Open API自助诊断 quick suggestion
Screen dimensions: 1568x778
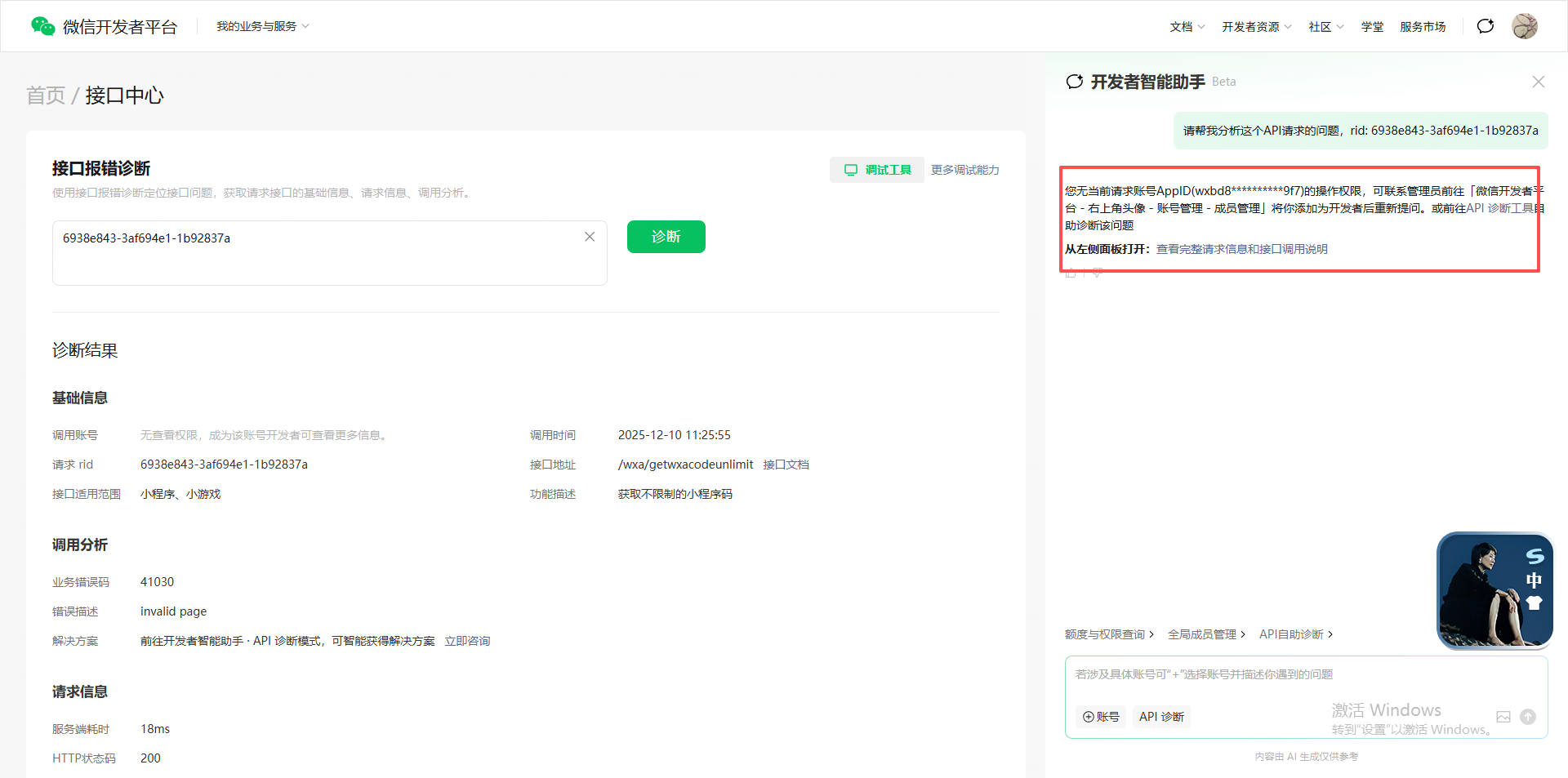(1296, 634)
